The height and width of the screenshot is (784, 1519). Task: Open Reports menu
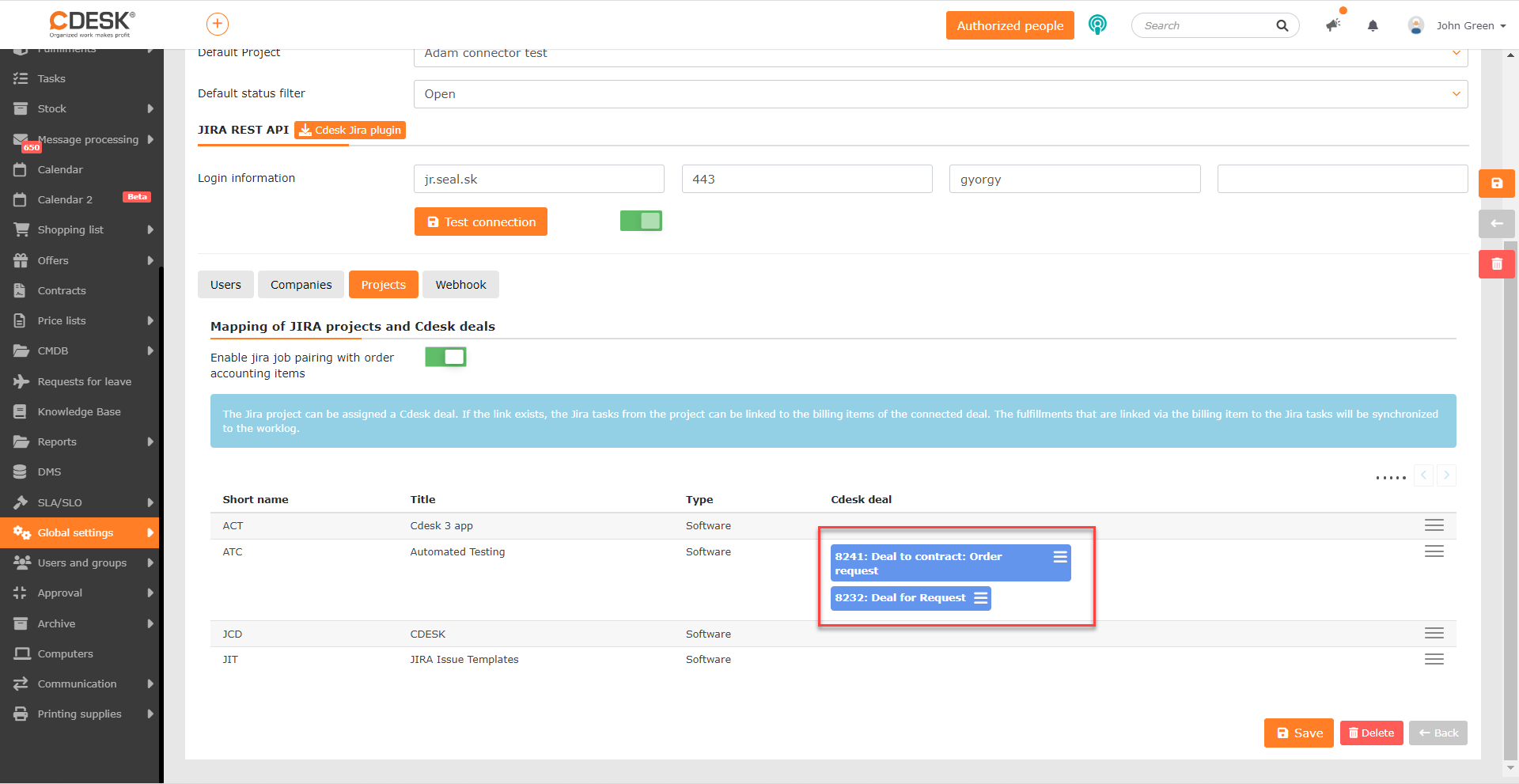tap(79, 442)
